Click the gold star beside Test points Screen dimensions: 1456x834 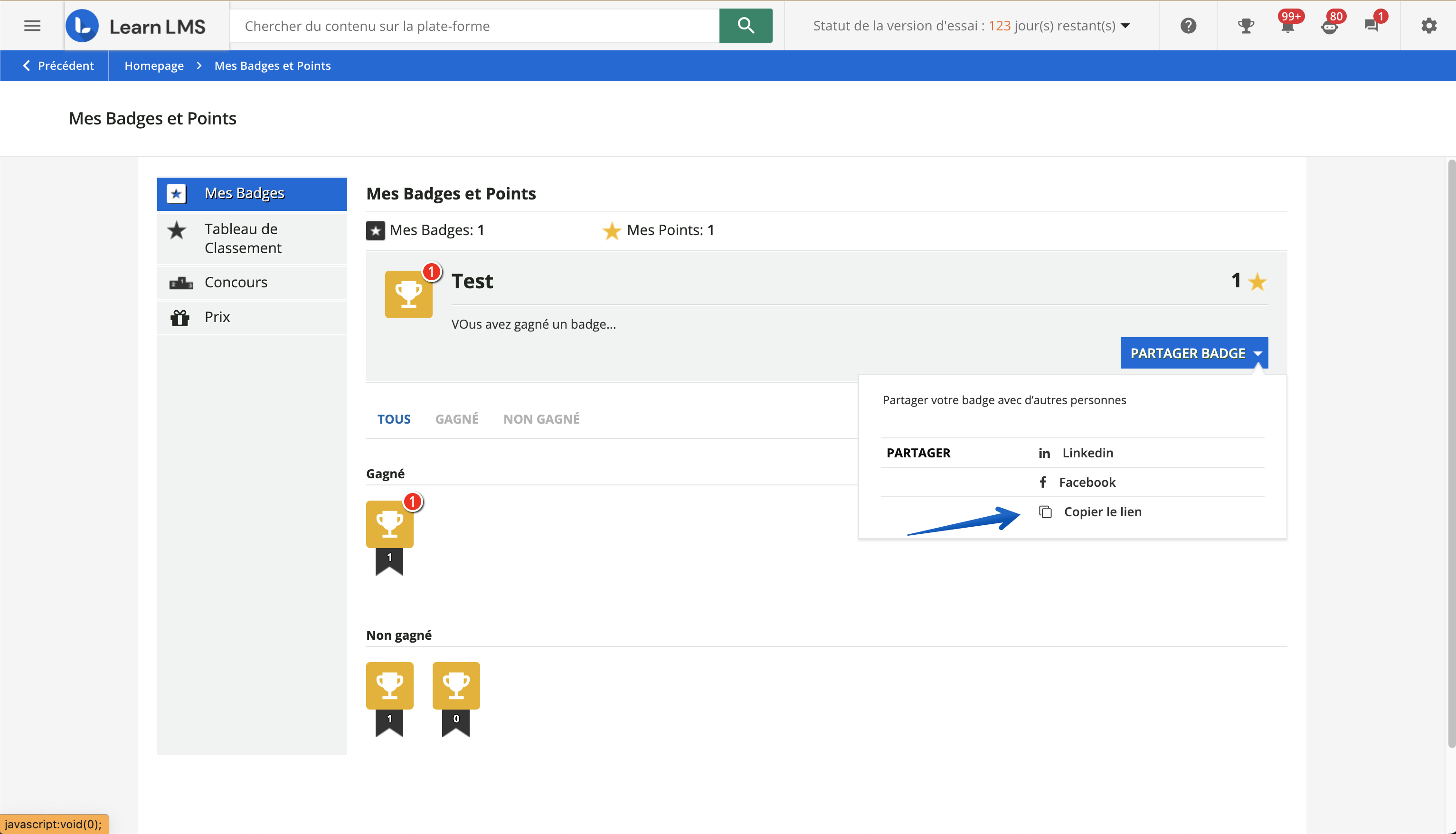pos(1257,282)
